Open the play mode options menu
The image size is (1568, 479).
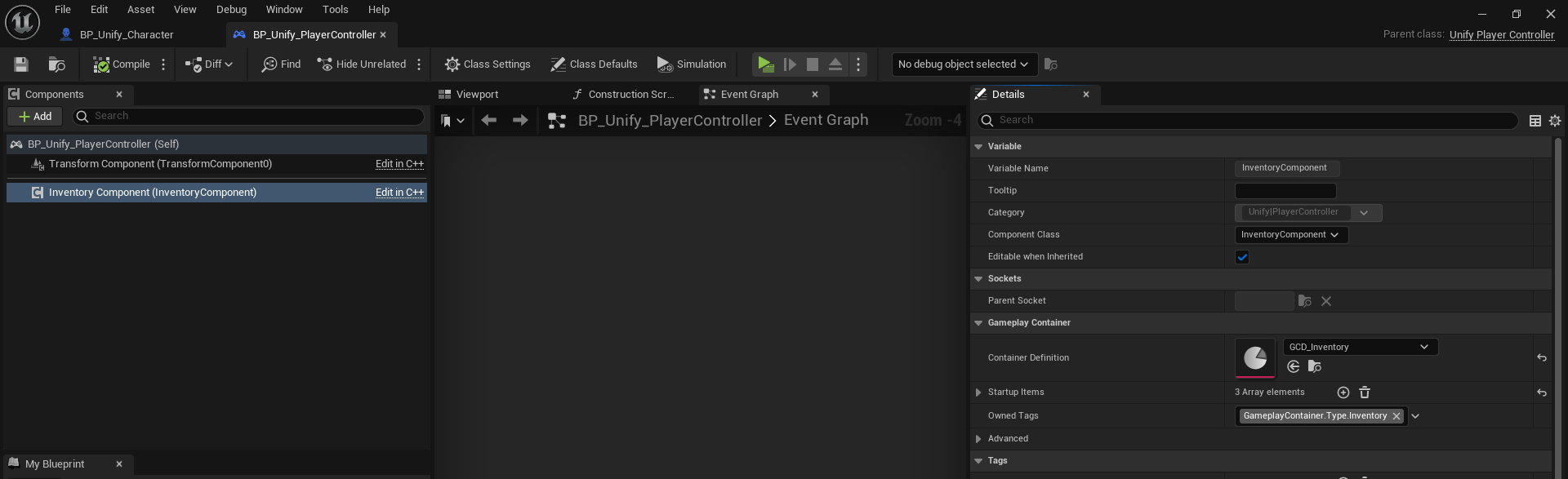pyautogui.click(x=858, y=64)
